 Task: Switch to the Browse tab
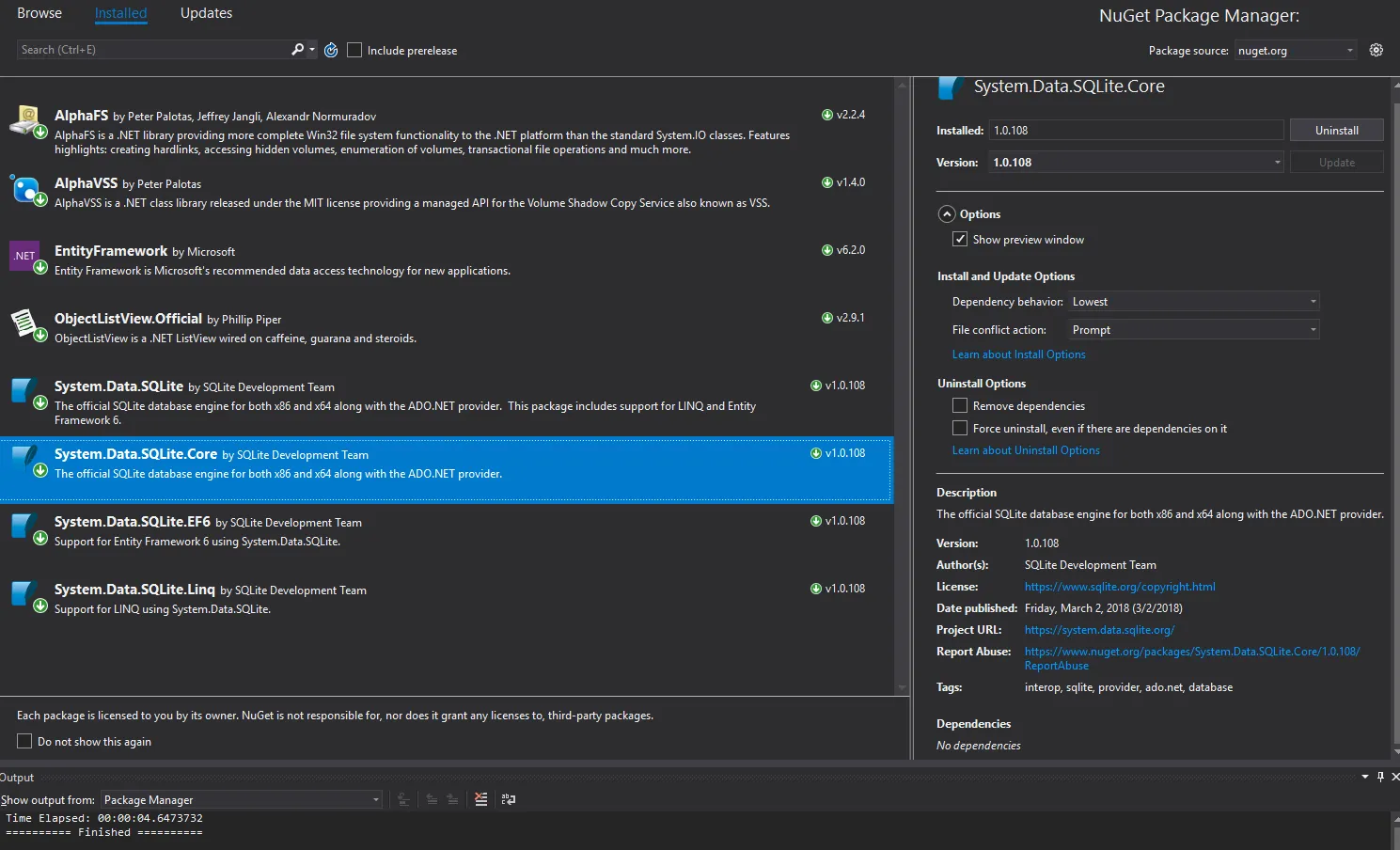point(39,13)
